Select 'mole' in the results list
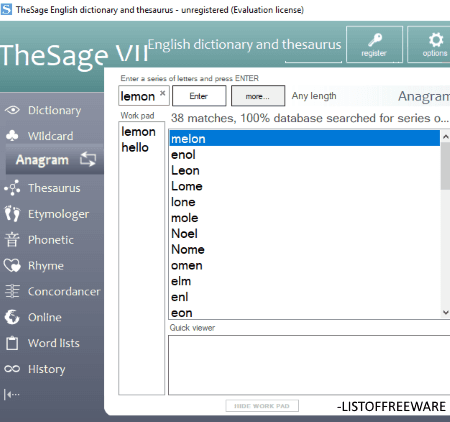 (x=305, y=218)
